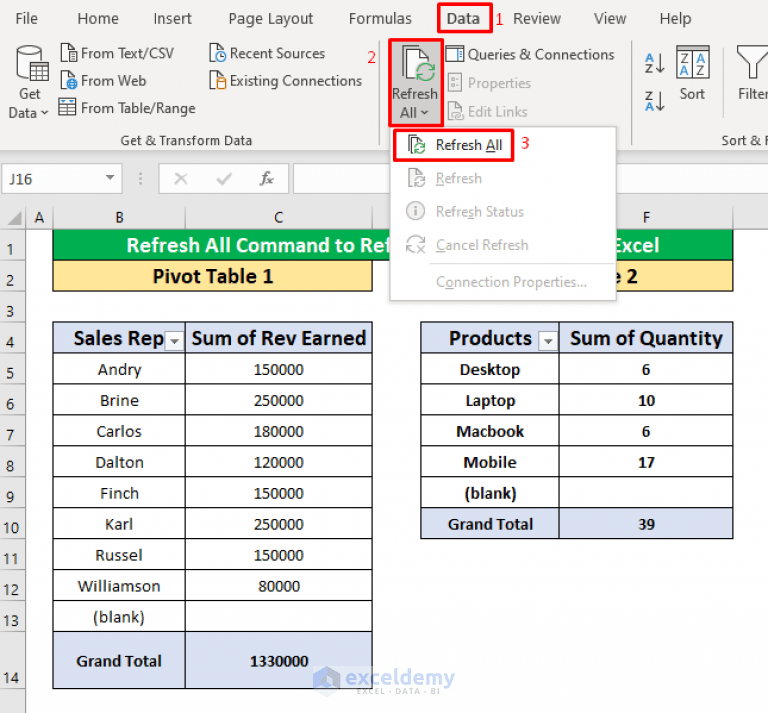
Task: Select the cell containing Williamson
Action: click(x=119, y=586)
